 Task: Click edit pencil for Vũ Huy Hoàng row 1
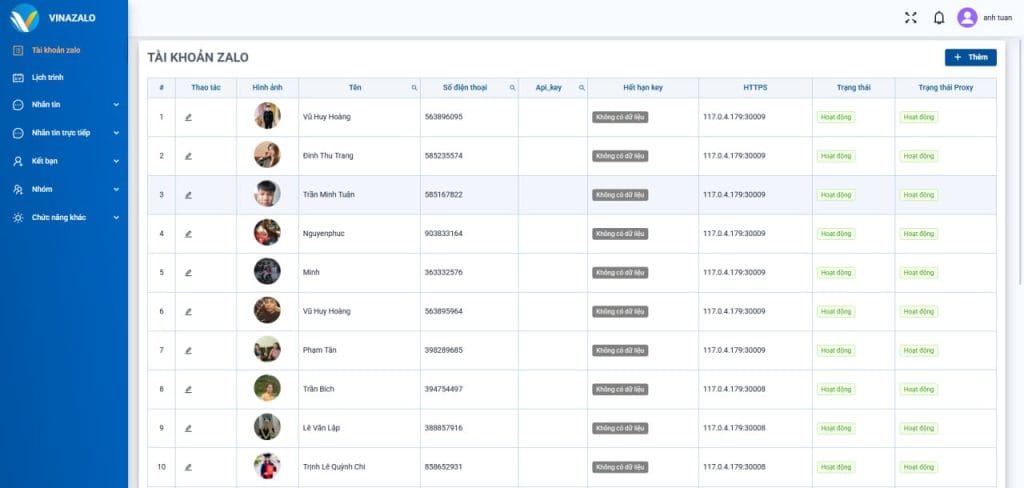188,117
